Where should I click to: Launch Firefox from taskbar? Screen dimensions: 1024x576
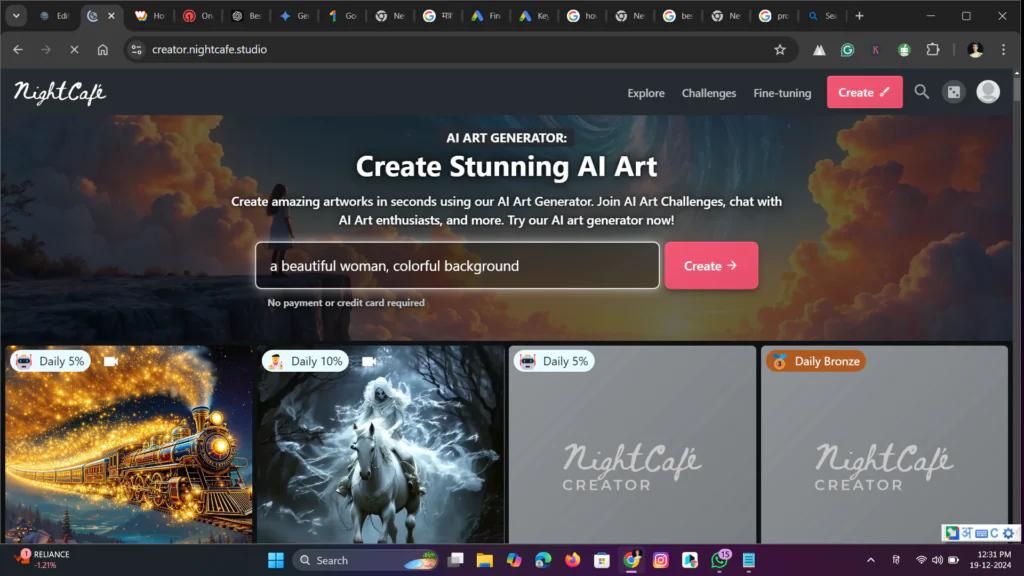[x=573, y=560]
